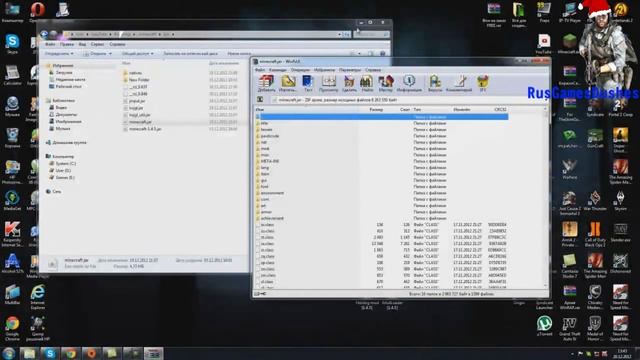This screenshot has height=360, width=640.
Task: Click the Back arrow in the Explorer window
Action: pos(44,34)
